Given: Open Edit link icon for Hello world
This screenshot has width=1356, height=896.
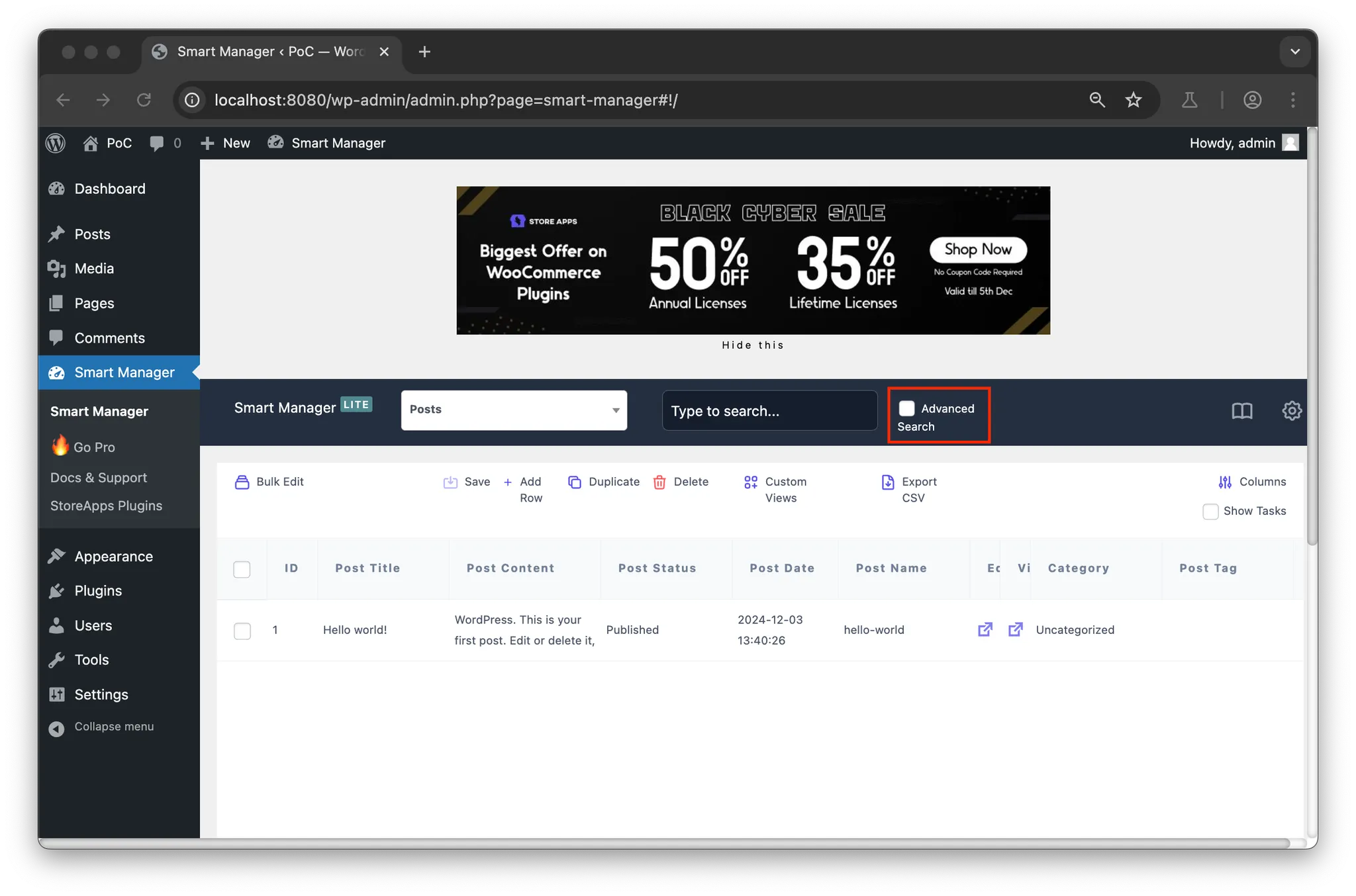Looking at the screenshot, I should coord(985,629).
